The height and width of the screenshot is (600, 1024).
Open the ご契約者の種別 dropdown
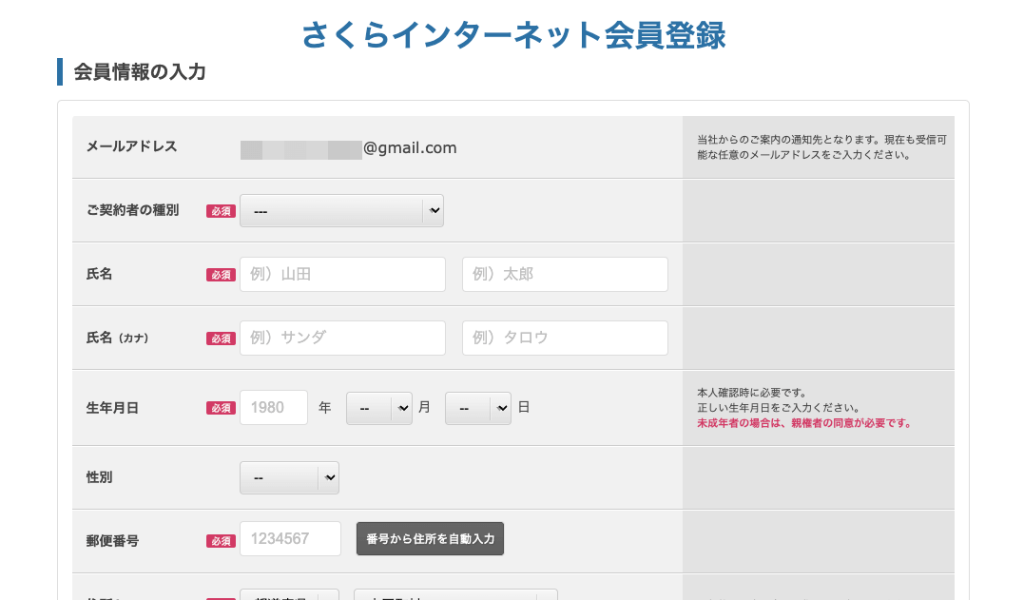click(x=342, y=211)
